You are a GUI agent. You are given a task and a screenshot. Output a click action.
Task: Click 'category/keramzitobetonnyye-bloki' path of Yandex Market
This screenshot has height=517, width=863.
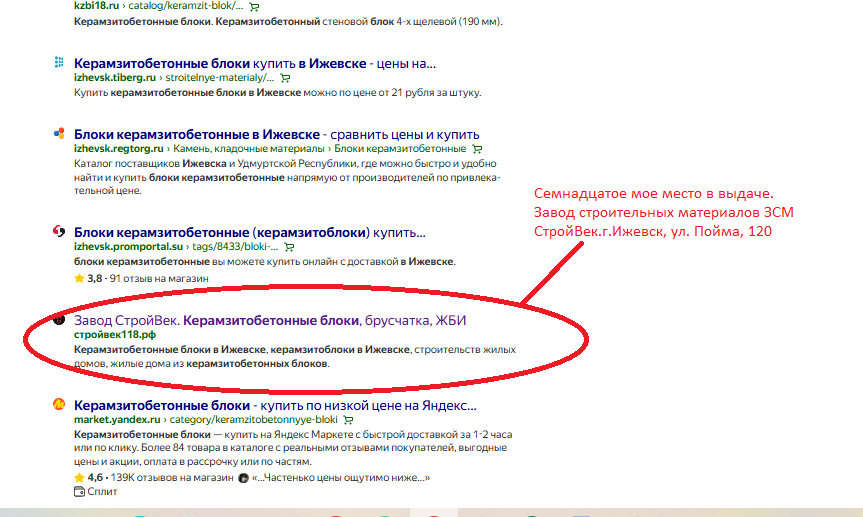(x=254, y=420)
